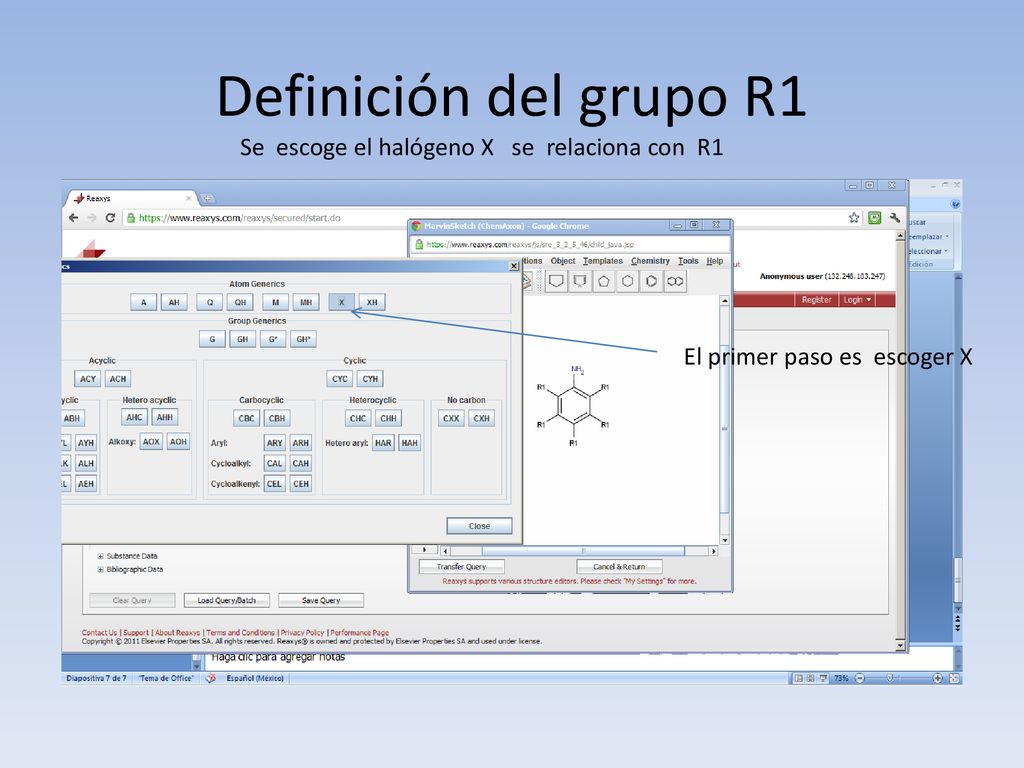
Task: Select atom generic X (halogen)
Action: (x=342, y=302)
